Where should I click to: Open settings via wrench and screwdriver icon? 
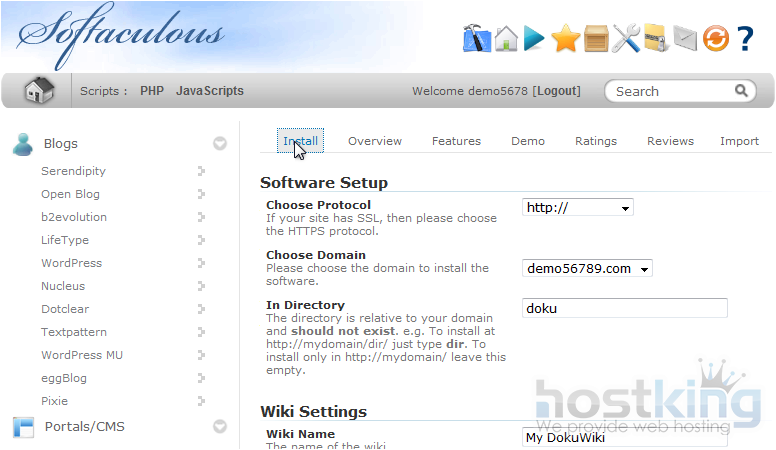pyautogui.click(x=626, y=38)
